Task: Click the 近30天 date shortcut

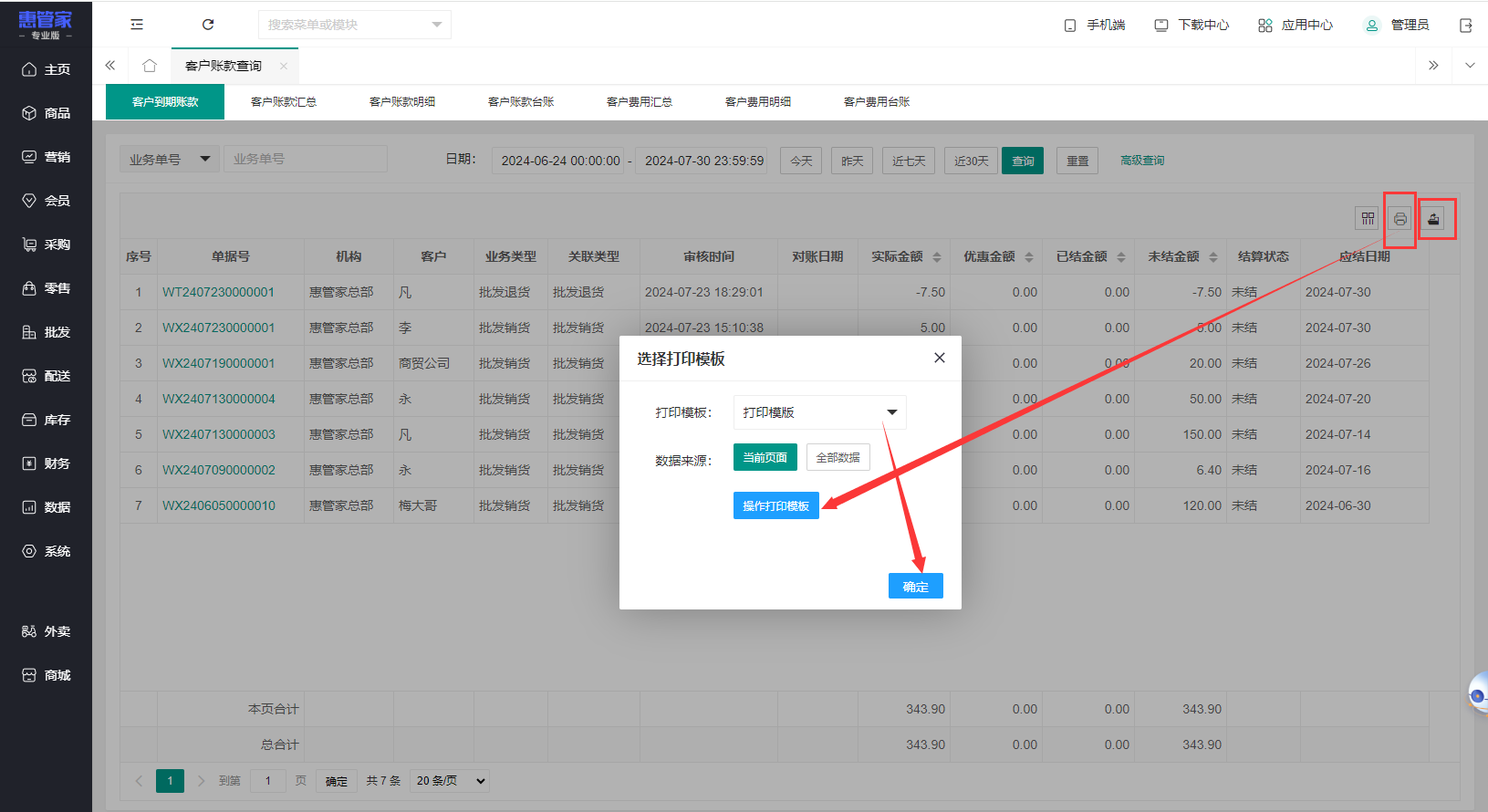Action: 971,161
